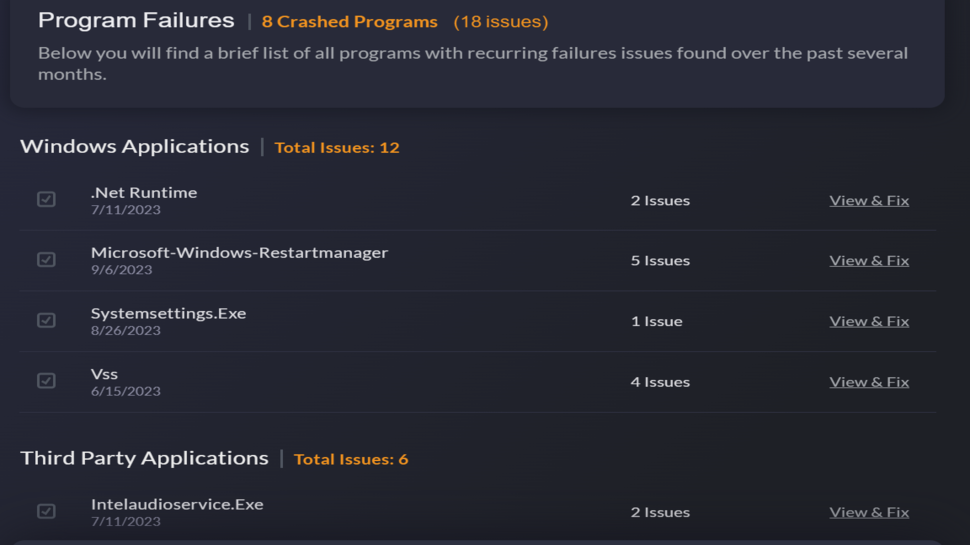970x545 pixels.
Task: Click View & Fix for Microsoft-Windows-Restartmanager
Action: point(868,260)
